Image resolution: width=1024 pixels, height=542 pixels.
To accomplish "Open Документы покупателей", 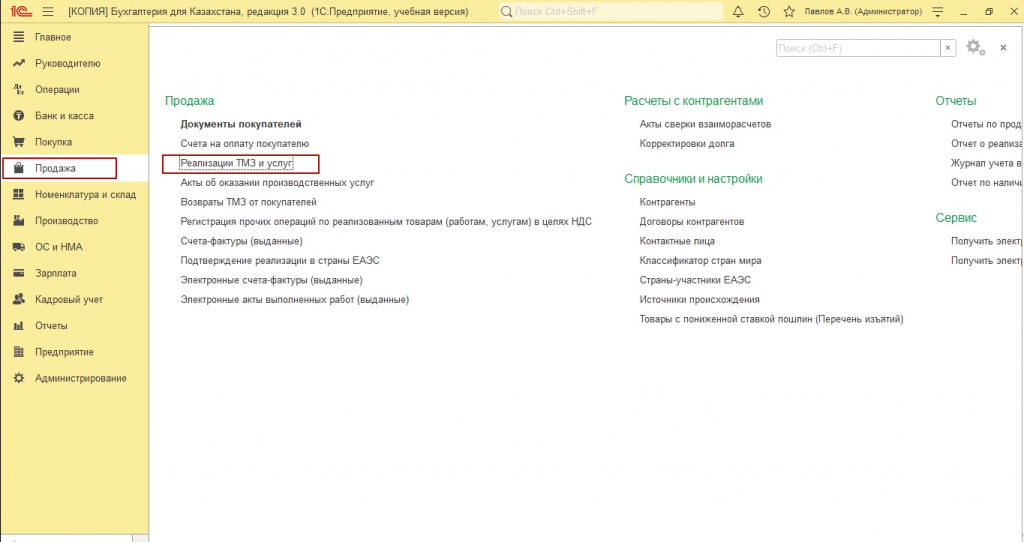I will tap(241, 124).
